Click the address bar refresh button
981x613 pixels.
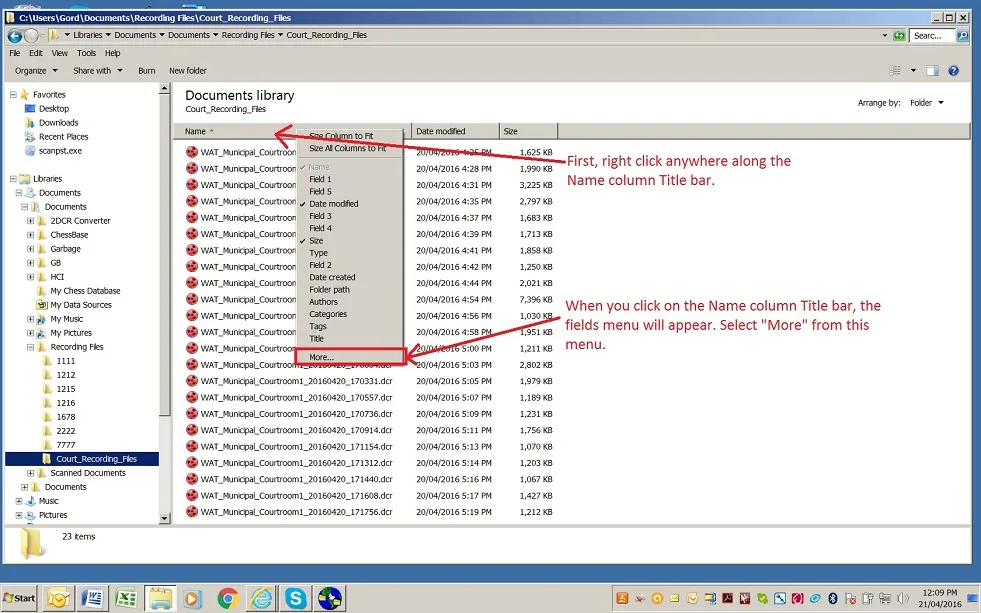899,36
